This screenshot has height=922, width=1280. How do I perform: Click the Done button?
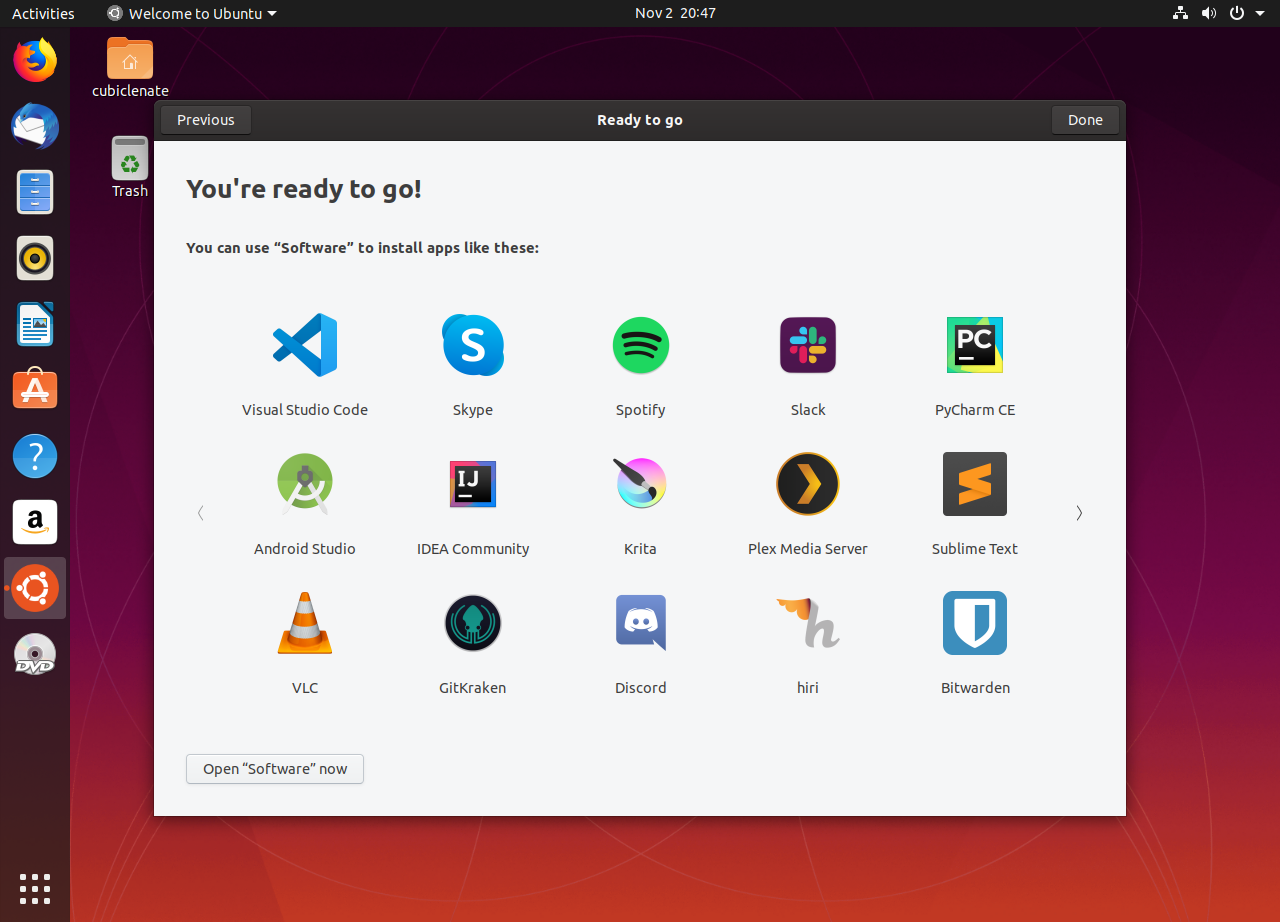point(1085,119)
